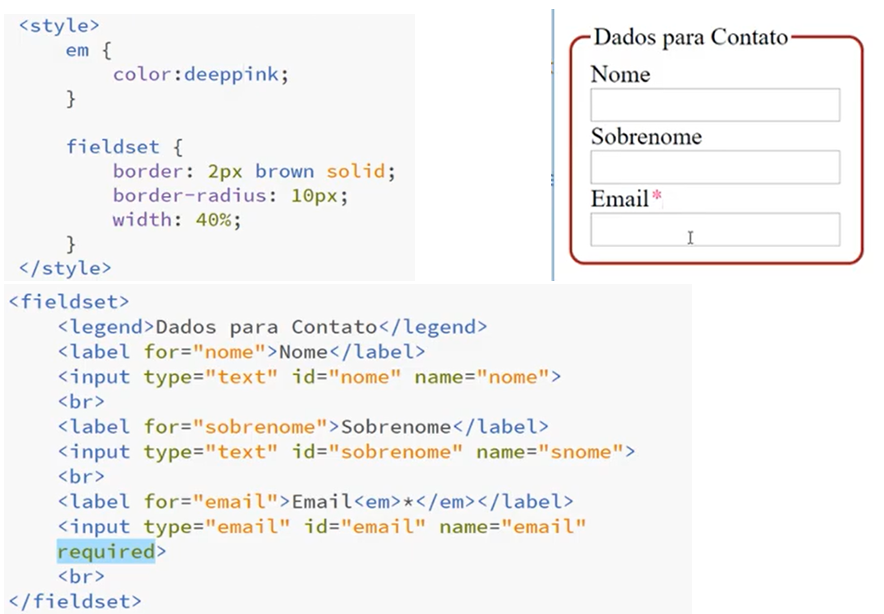
Task: Click the Nome text input field
Action: tap(714, 104)
